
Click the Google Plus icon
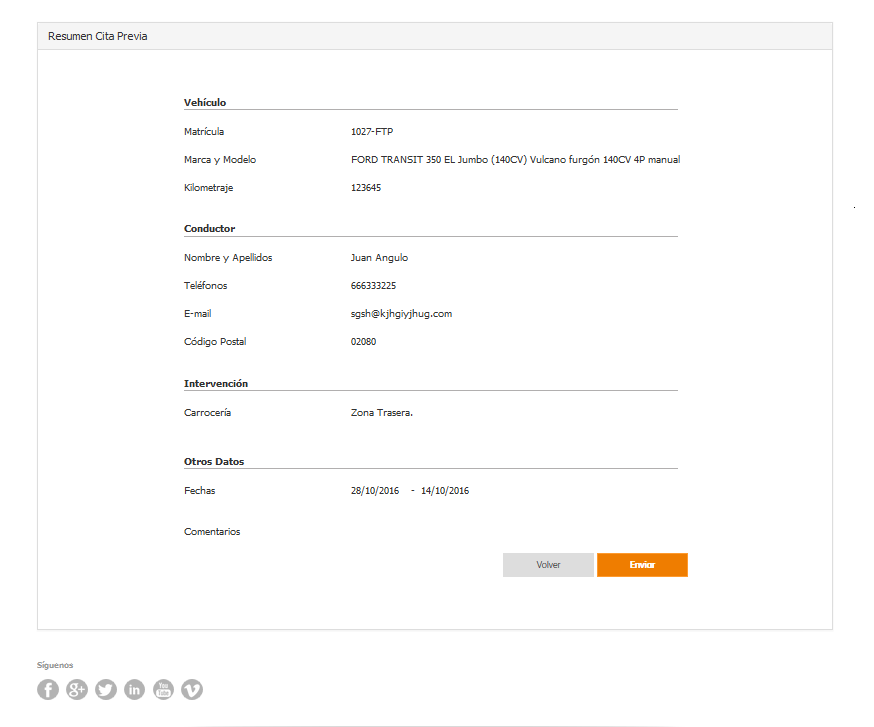pos(77,689)
